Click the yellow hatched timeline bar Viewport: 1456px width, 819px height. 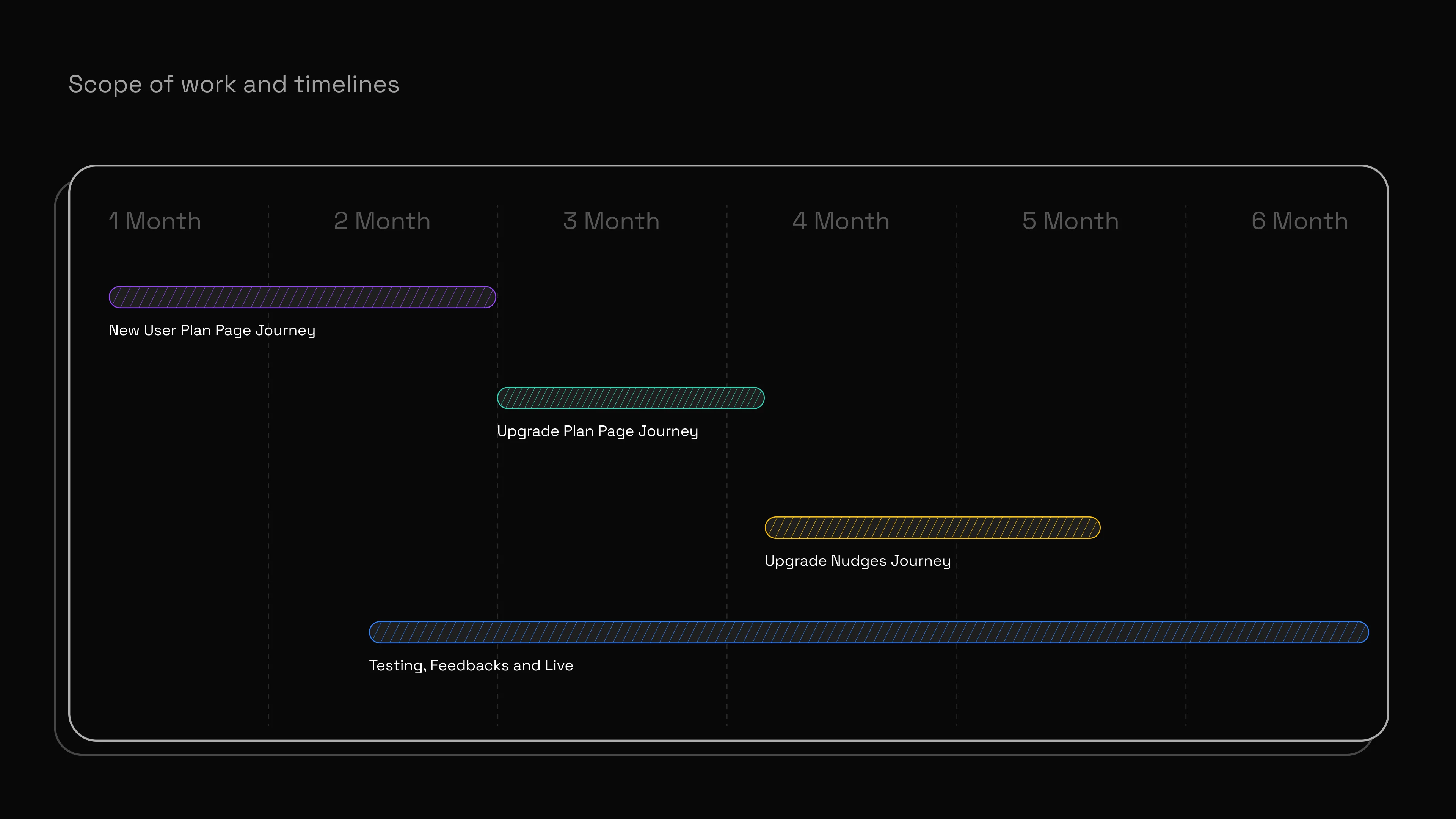coord(932,528)
